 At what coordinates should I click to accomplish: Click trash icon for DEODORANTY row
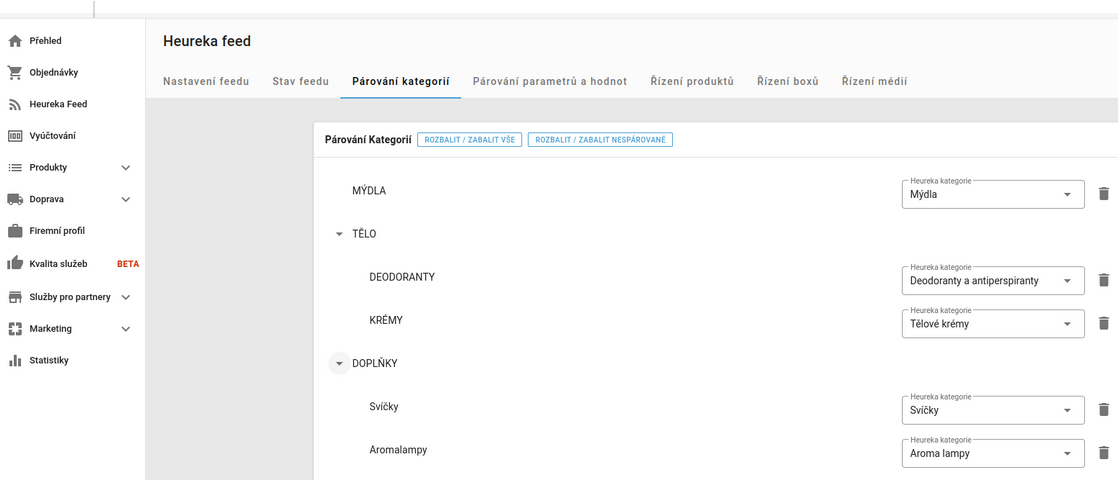tap(1103, 281)
